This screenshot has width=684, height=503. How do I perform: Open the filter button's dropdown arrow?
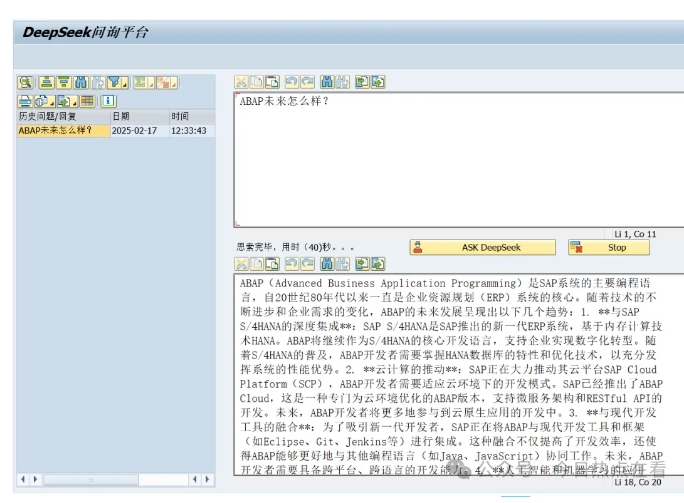[x=125, y=83]
